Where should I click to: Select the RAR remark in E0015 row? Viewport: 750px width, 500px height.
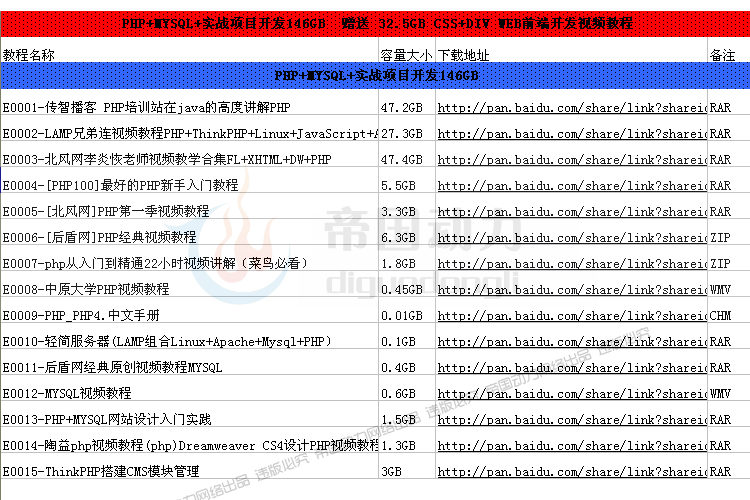(x=729, y=467)
